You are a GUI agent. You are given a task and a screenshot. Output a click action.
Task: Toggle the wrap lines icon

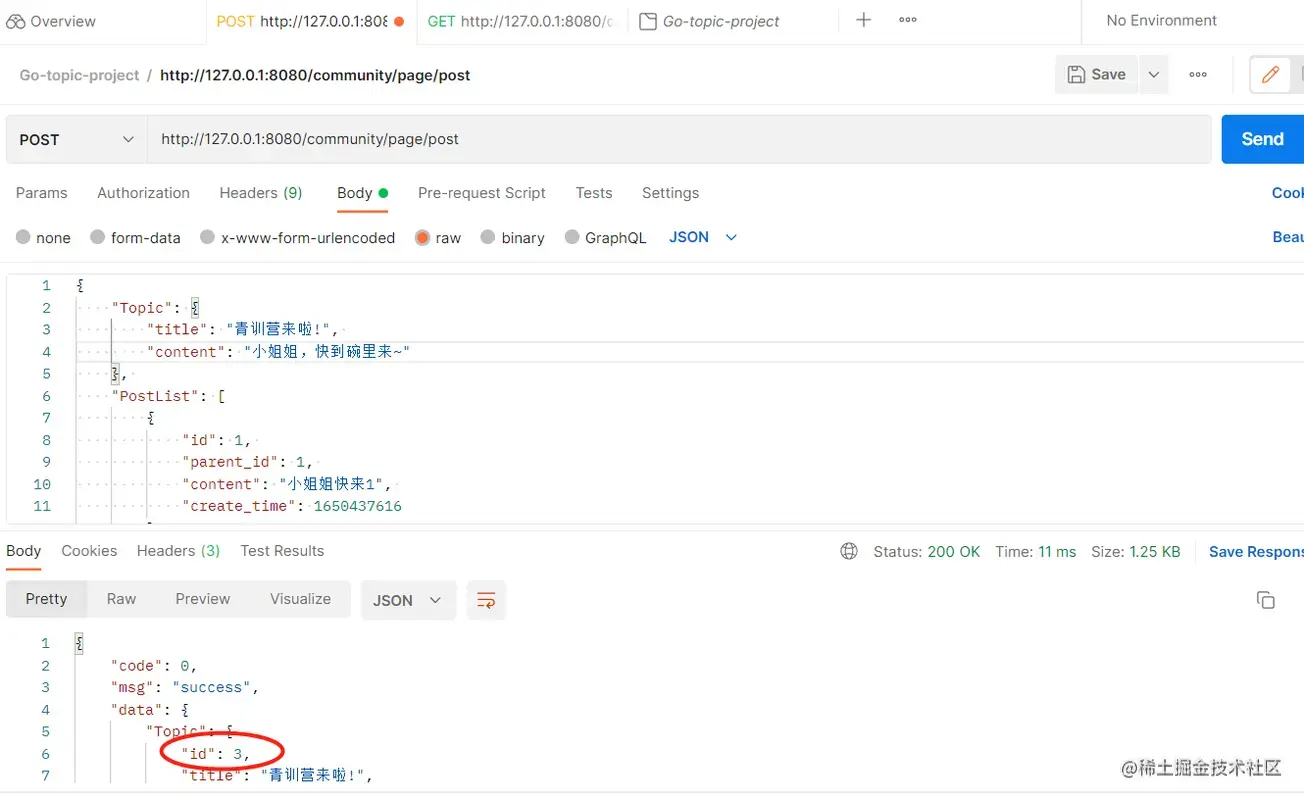tap(486, 600)
